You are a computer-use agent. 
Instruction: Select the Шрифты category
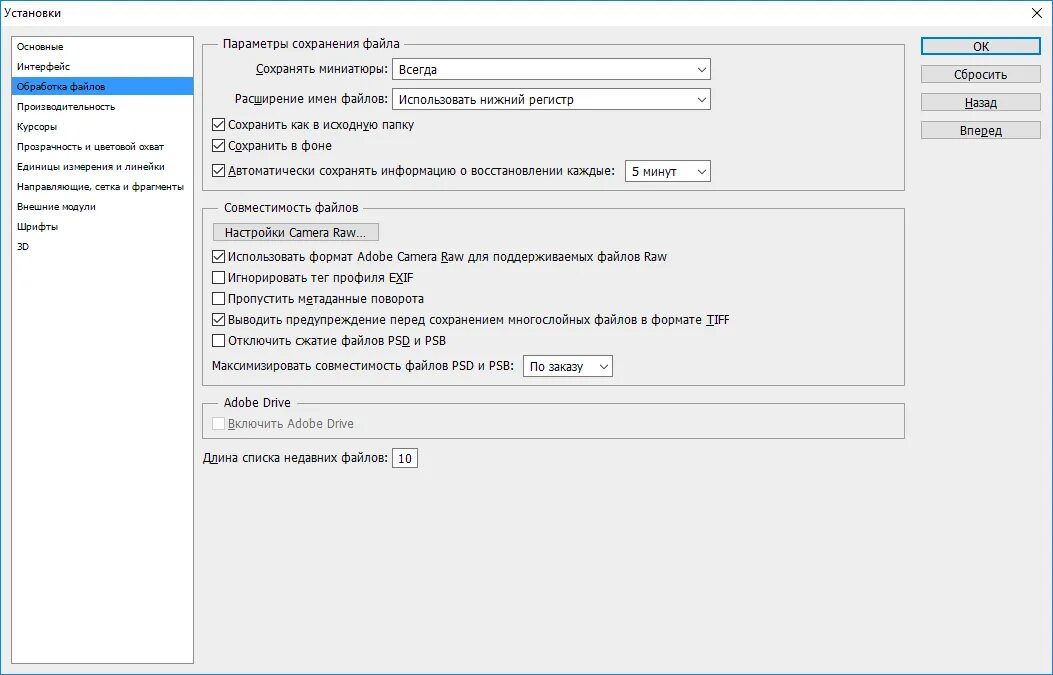pyautogui.click(x=102, y=226)
